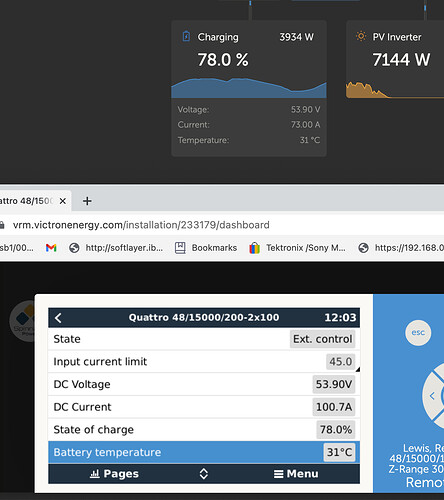Click the 7144 W PV Inverter value
This screenshot has width=444, height=500.
click(x=401, y=60)
